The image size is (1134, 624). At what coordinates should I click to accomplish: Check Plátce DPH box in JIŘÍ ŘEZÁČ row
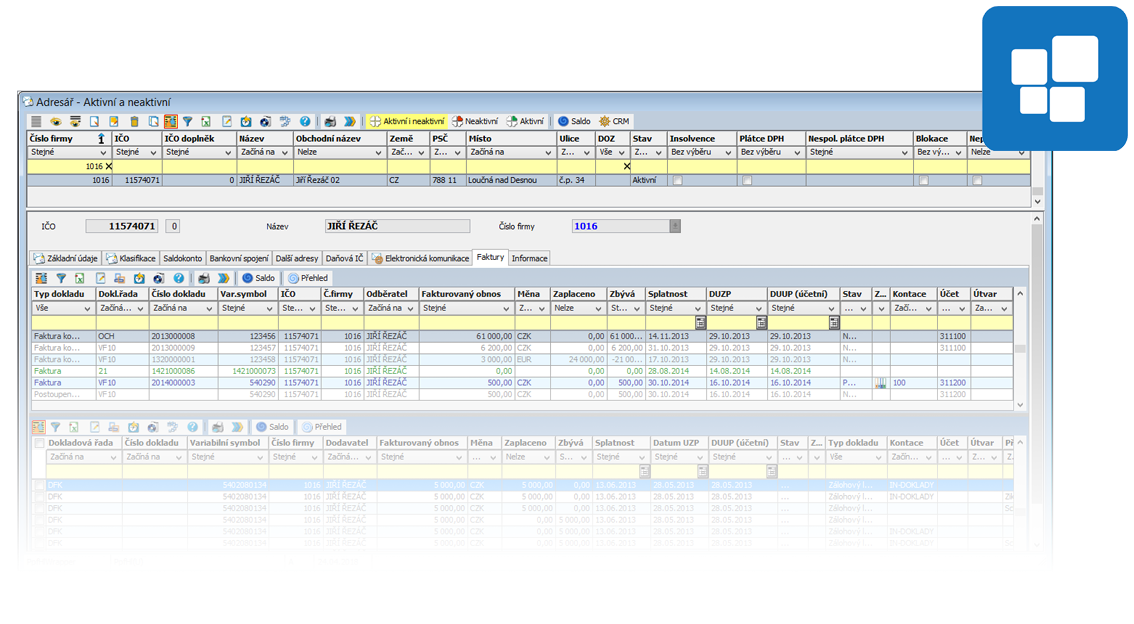point(747,181)
